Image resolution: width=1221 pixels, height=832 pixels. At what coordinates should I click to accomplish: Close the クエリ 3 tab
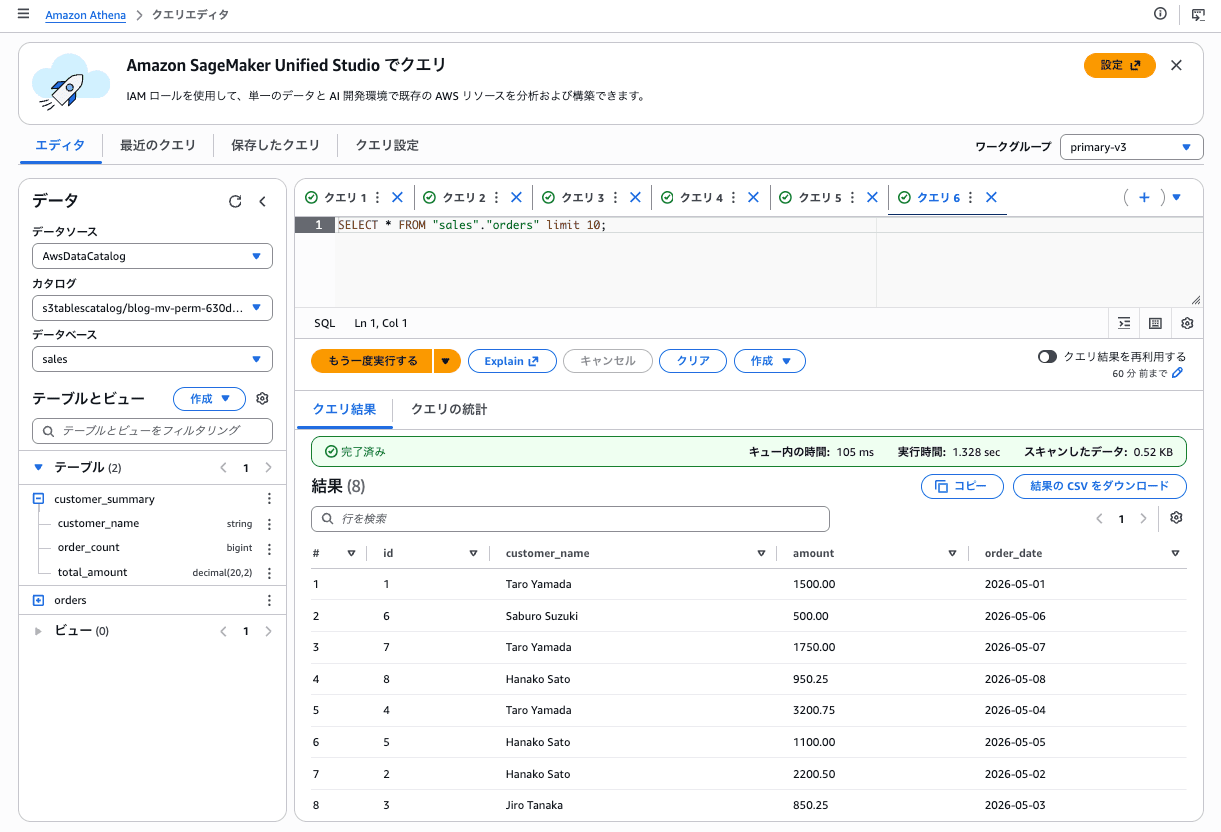[x=634, y=197]
